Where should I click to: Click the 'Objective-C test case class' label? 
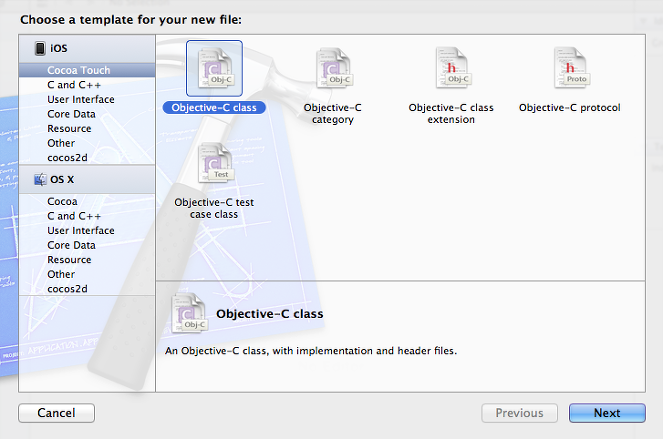tap(214, 208)
